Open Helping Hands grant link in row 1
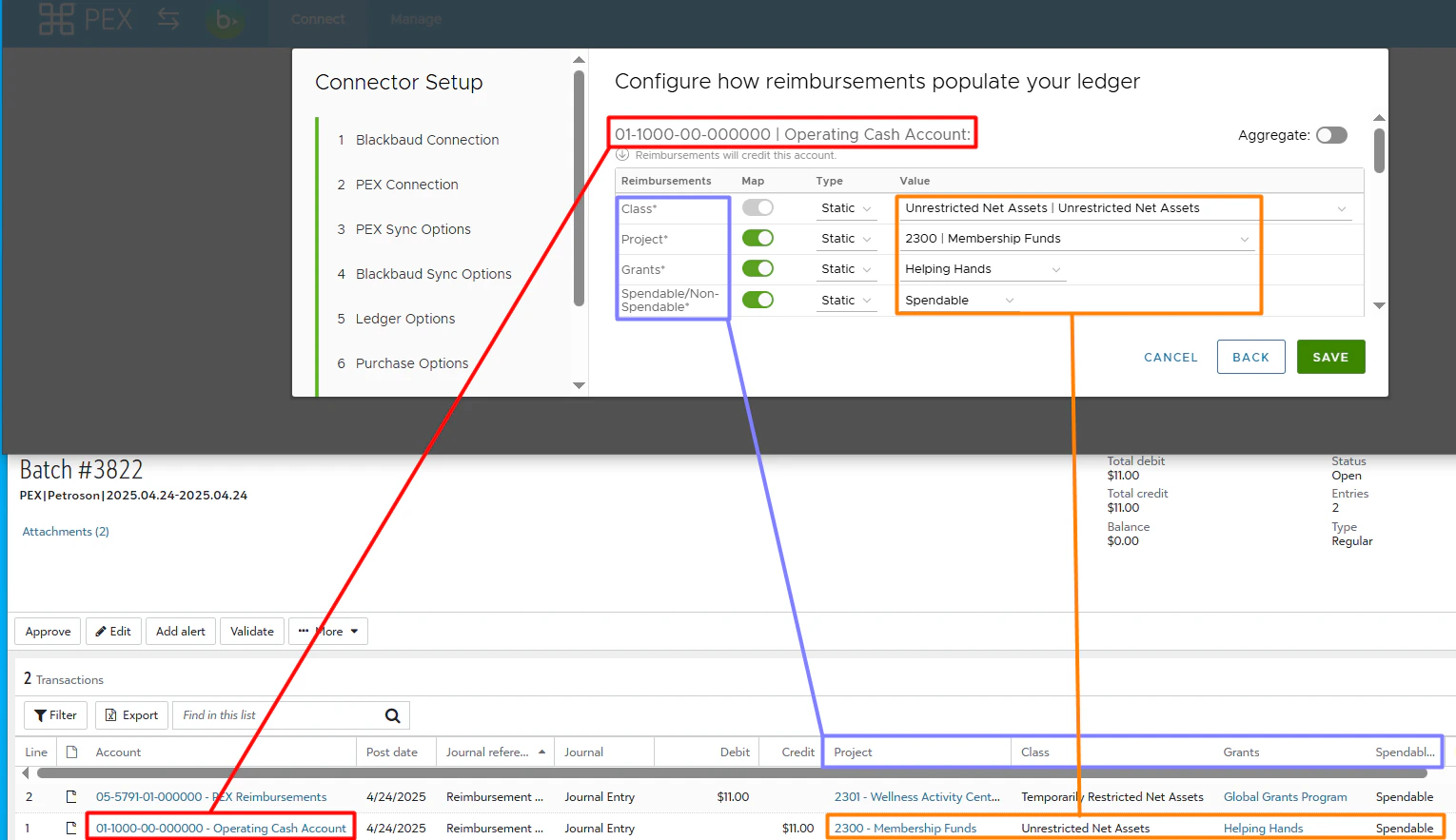 (x=1263, y=829)
